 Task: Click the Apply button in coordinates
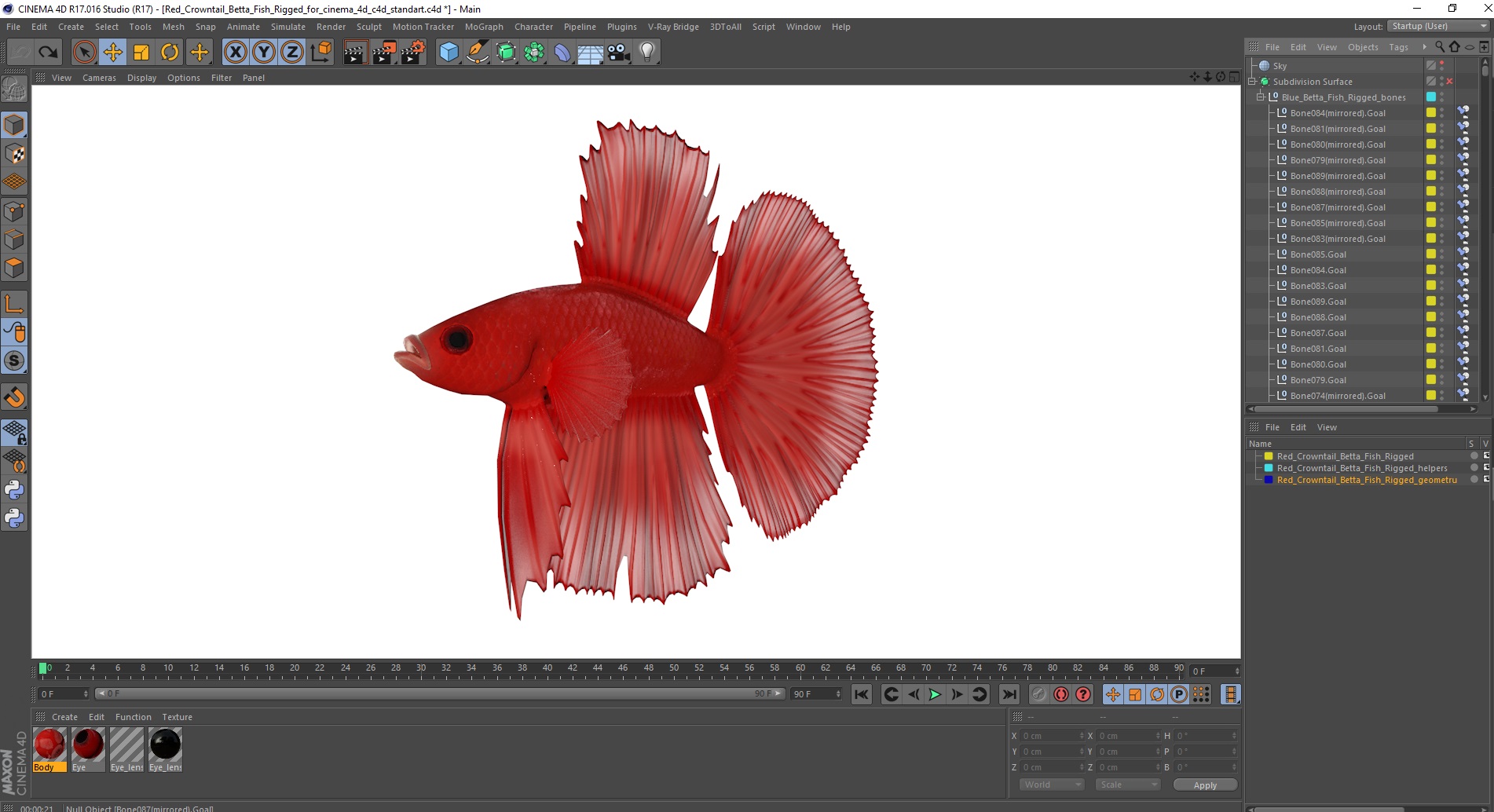click(1205, 785)
